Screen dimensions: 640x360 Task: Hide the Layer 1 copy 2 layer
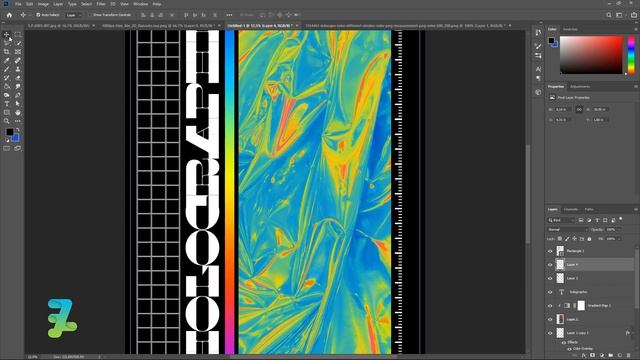tap(550, 333)
